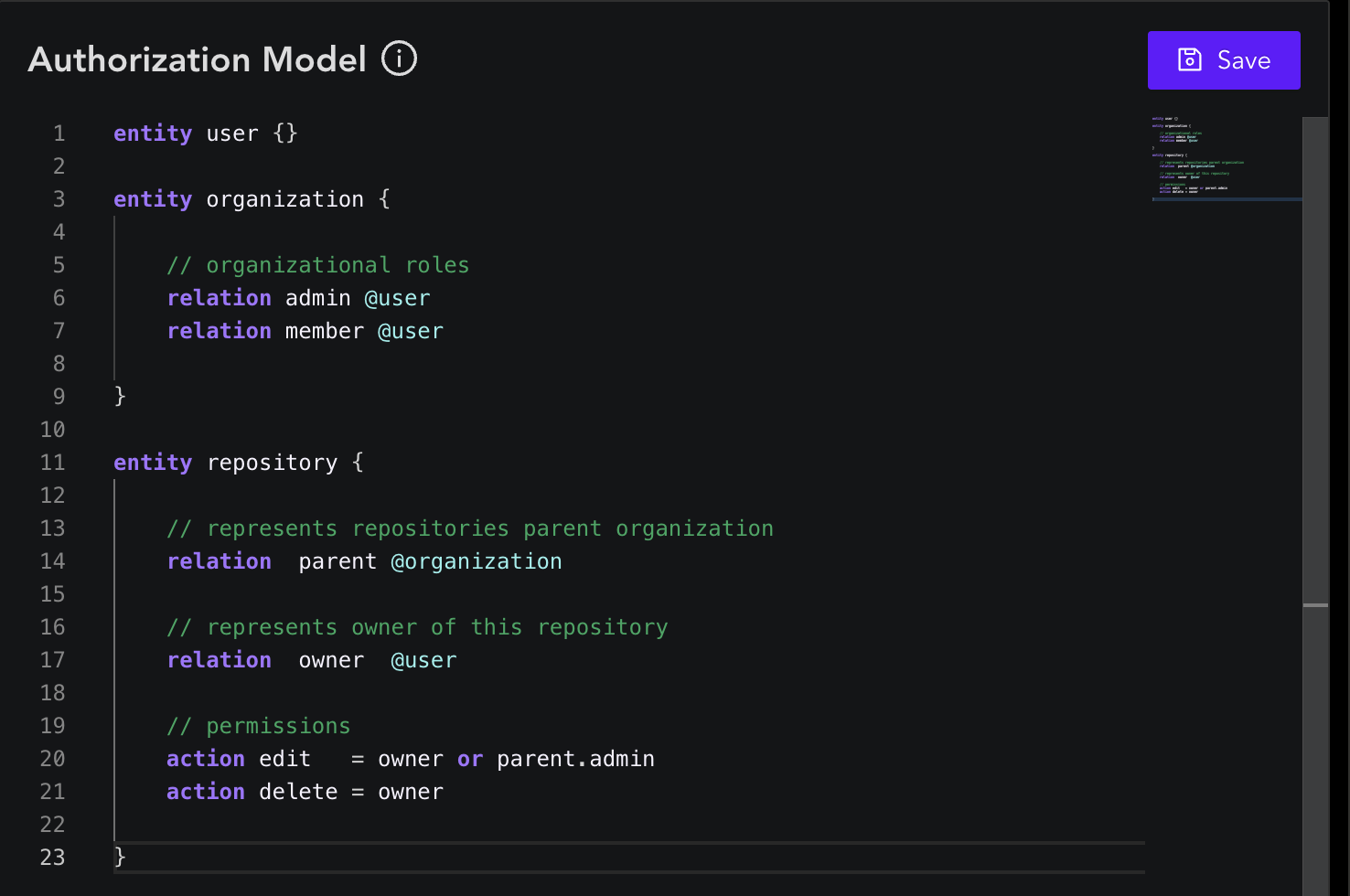Click the 'repository' entity name on line 11
1350x896 pixels.
click(272, 463)
